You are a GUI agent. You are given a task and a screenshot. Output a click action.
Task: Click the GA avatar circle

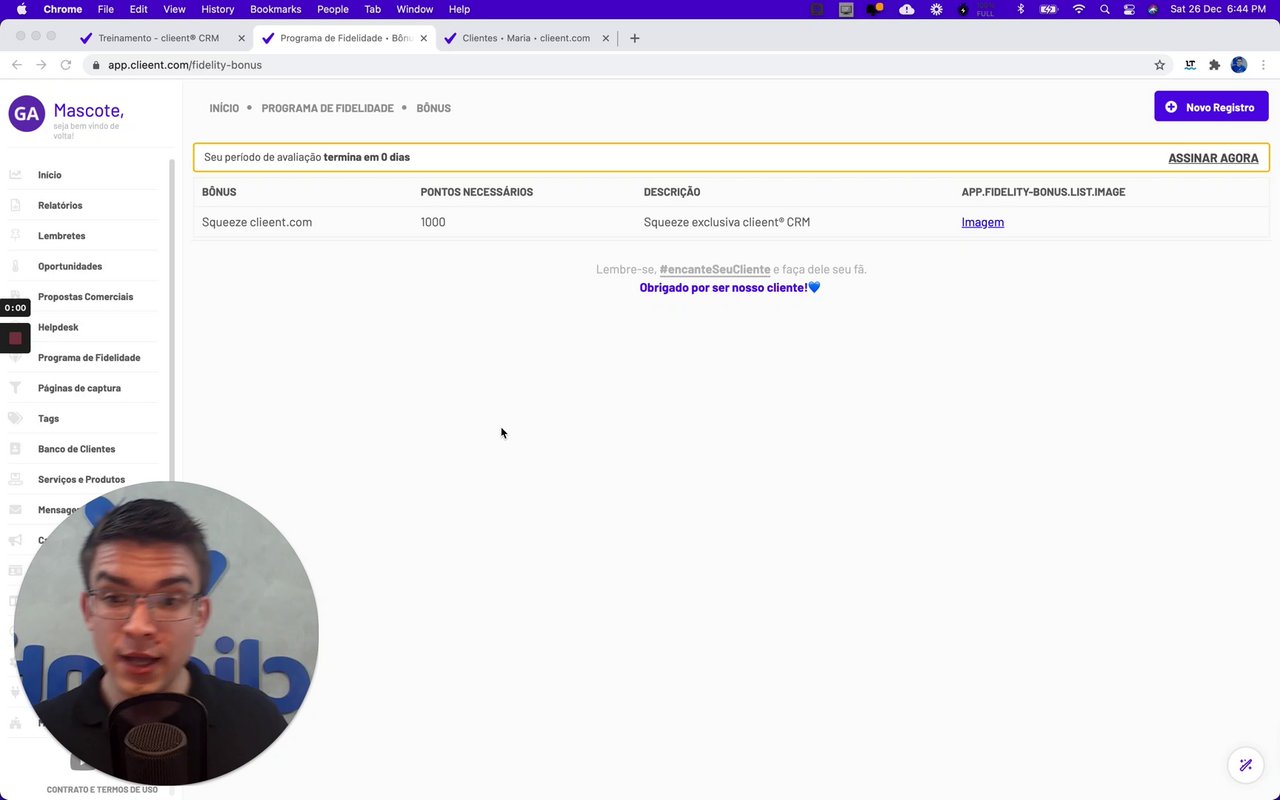27,114
